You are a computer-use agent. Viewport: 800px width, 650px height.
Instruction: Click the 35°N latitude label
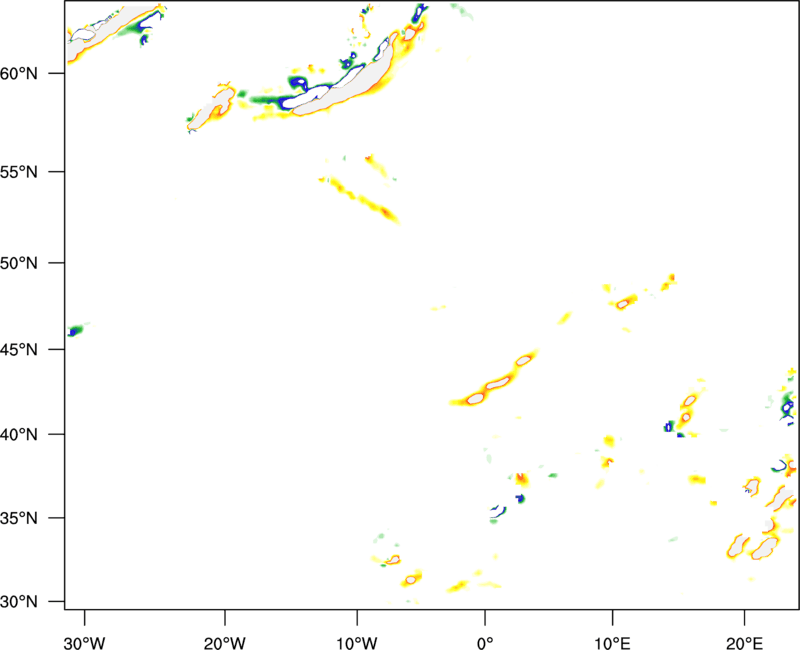pyautogui.click(x=19, y=518)
